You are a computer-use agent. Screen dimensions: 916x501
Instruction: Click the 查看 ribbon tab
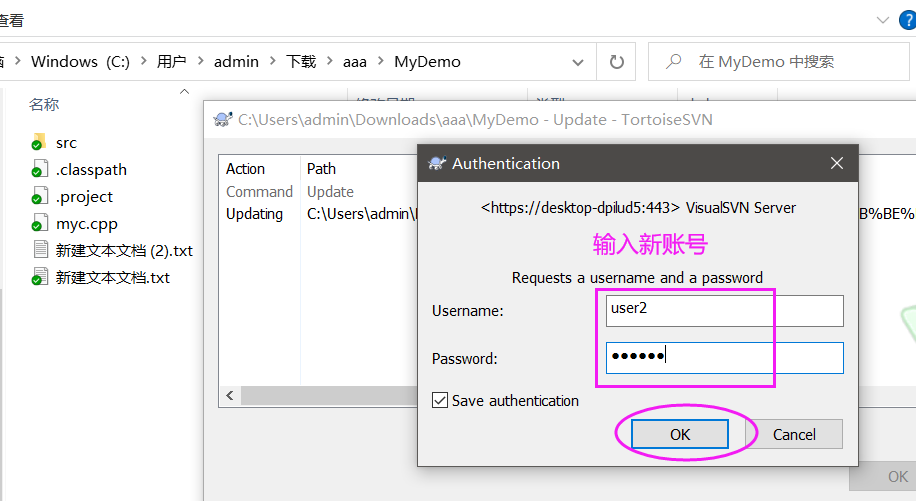[12, 21]
